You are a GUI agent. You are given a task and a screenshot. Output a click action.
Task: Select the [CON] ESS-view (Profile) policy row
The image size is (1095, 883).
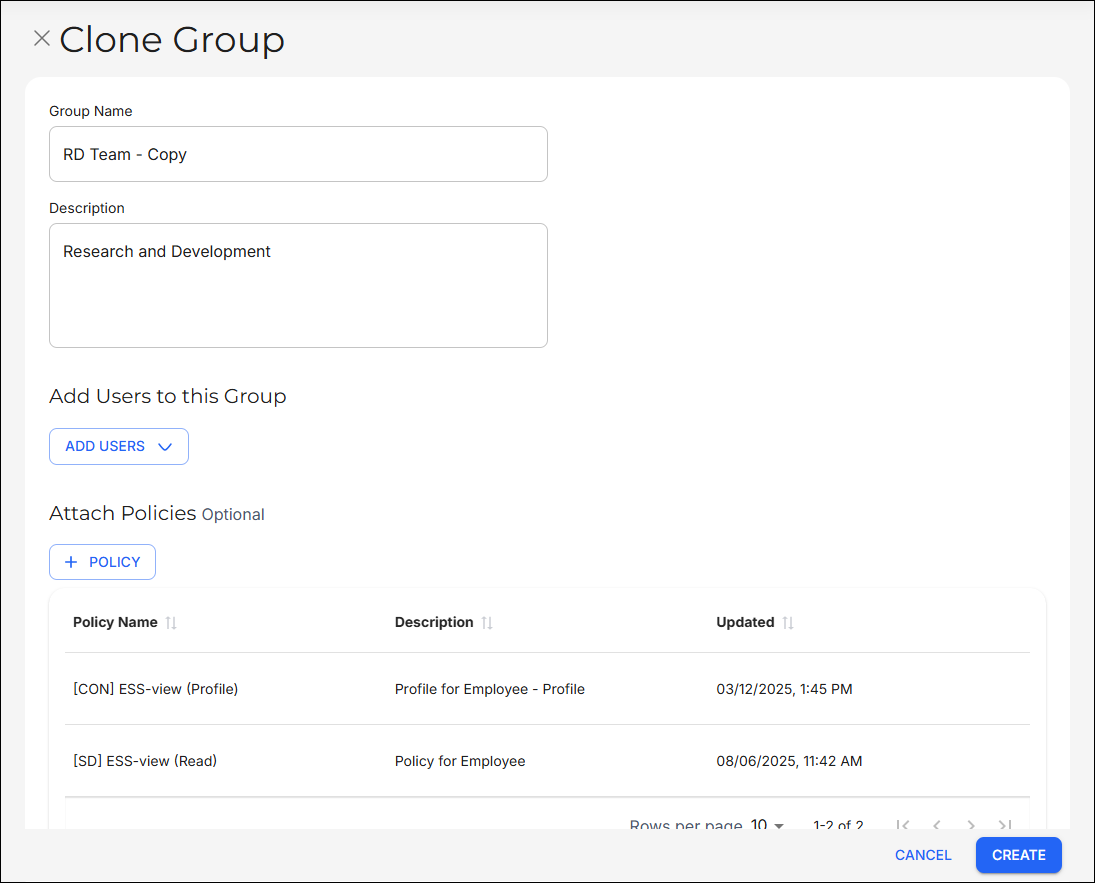click(156, 689)
